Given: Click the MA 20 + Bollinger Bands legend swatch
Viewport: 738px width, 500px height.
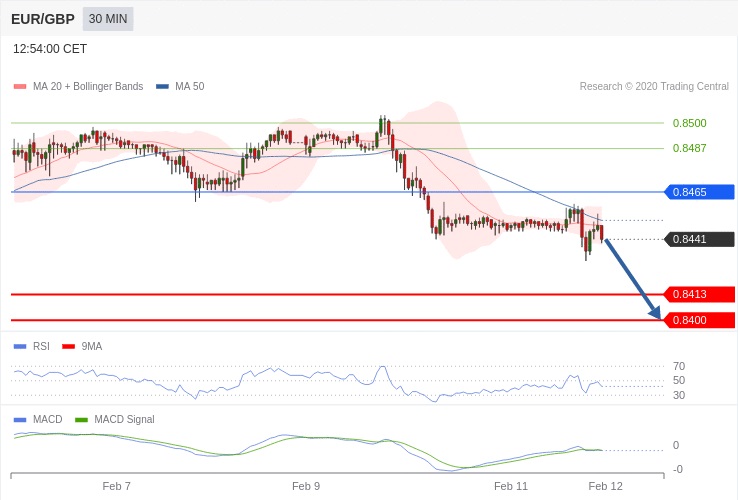Looking at the screenshot, I should 19,87.
